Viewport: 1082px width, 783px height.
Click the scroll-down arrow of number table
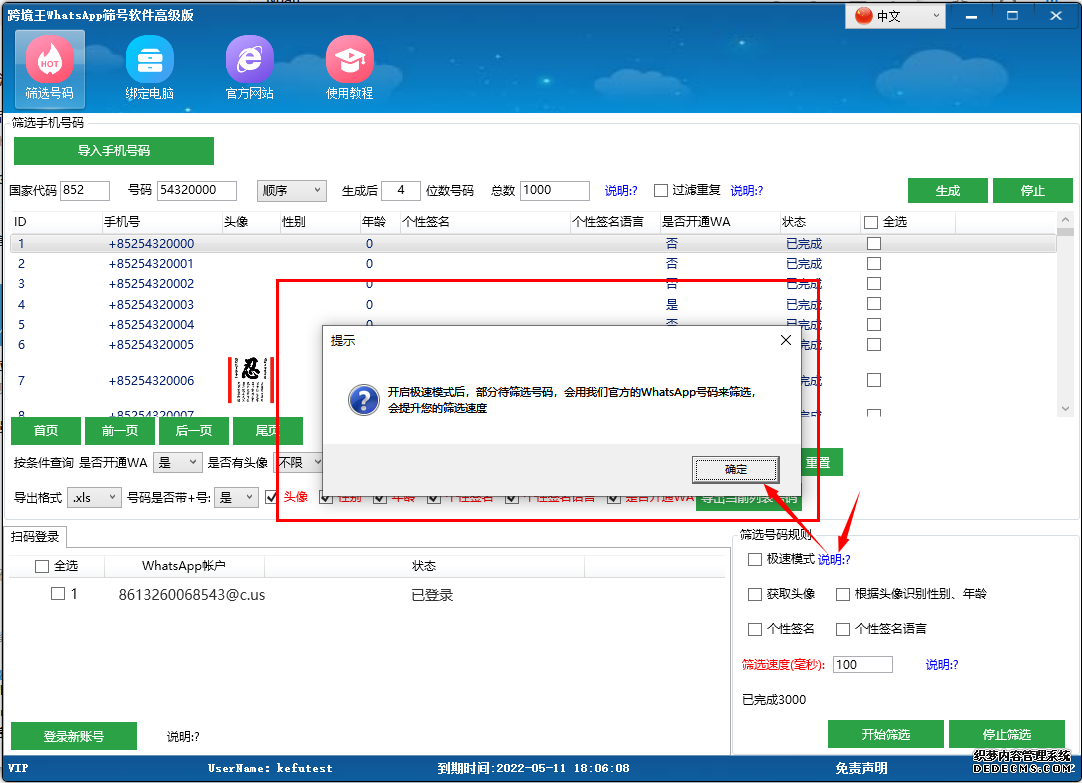pos(1065,408)
